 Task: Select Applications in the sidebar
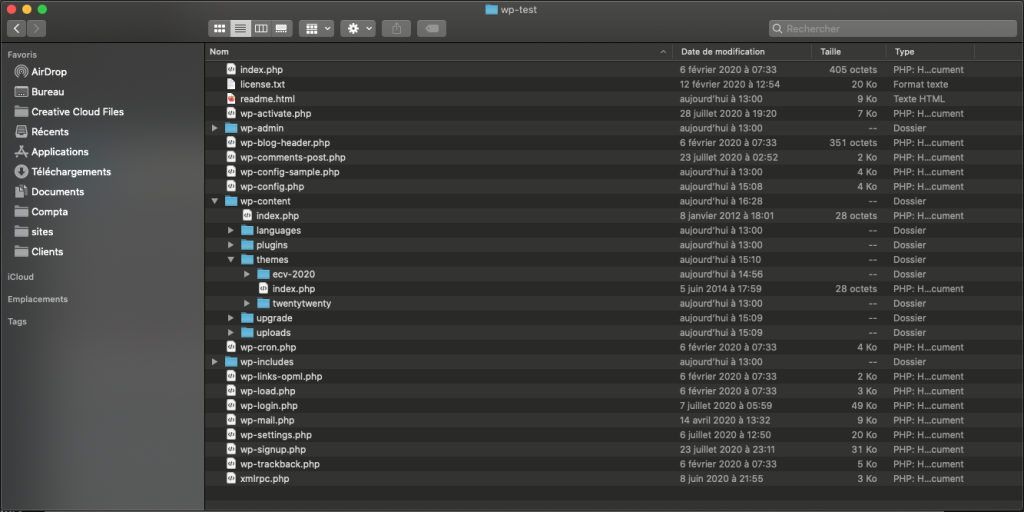pos(59,152)
